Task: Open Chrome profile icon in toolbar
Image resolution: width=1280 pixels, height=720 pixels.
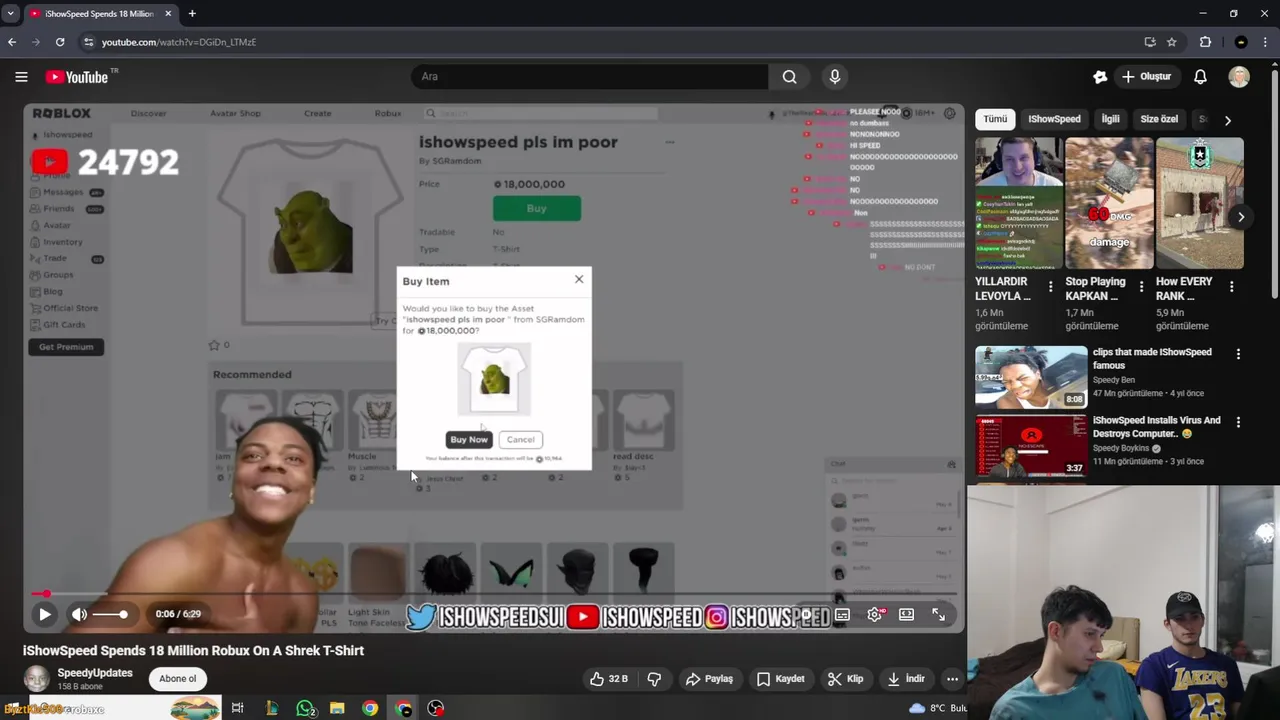Action: click(1241, 42)
